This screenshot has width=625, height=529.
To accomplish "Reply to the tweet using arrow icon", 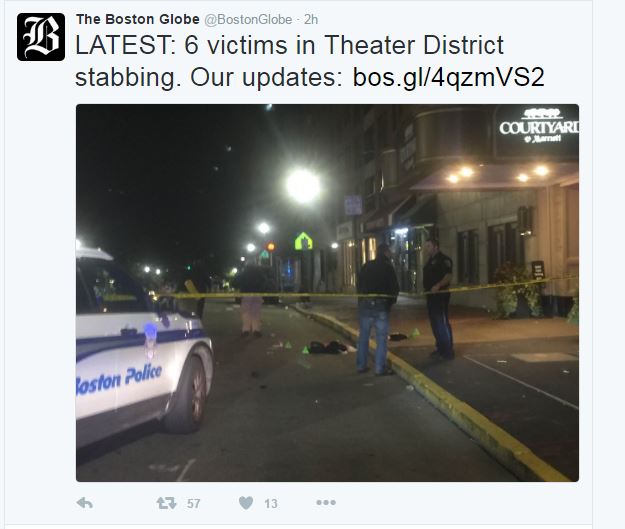I will pos(85,503).
